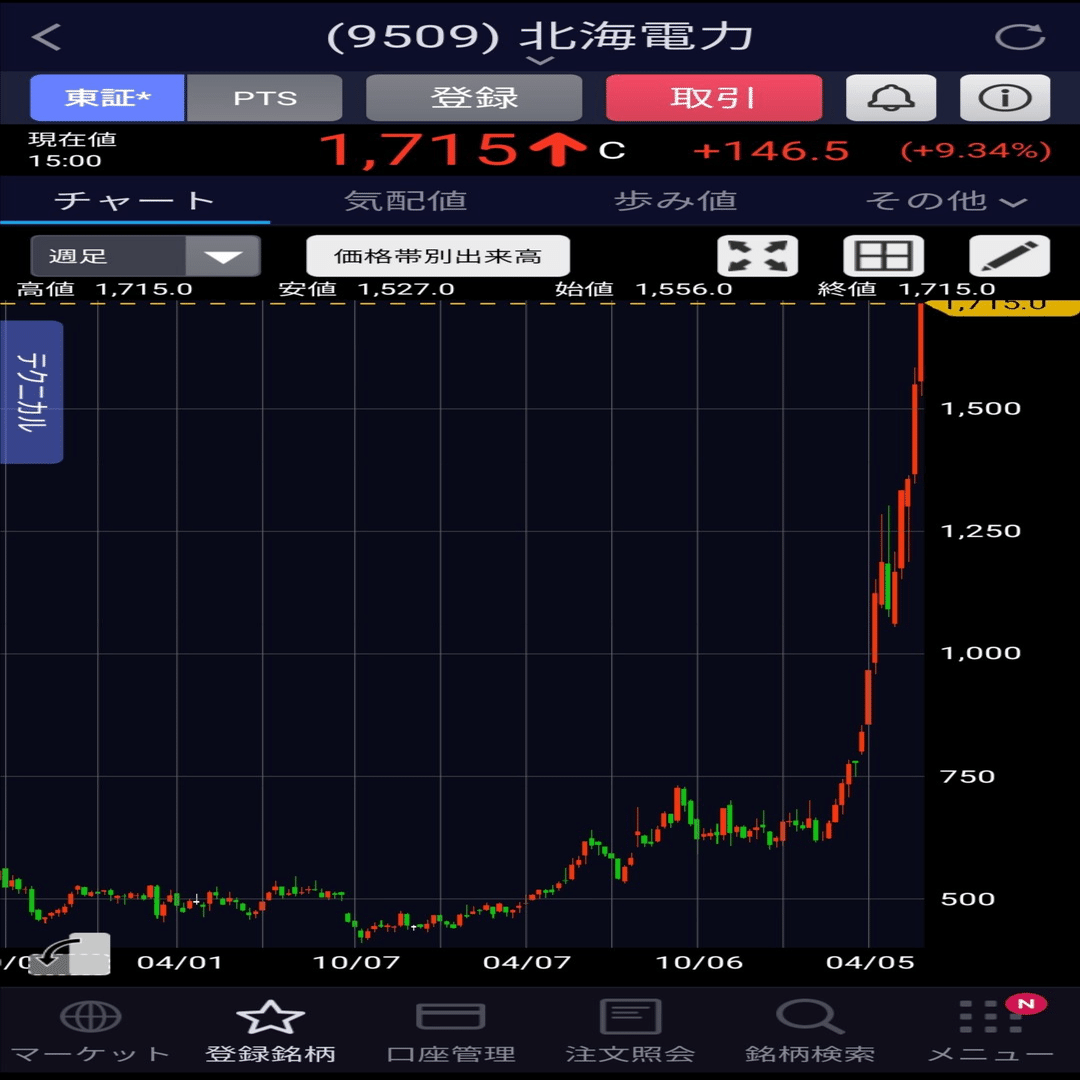Tap the percent change (+9.34%)
This screenshot has width=1080, height=1080.
[x=976, y=150]
